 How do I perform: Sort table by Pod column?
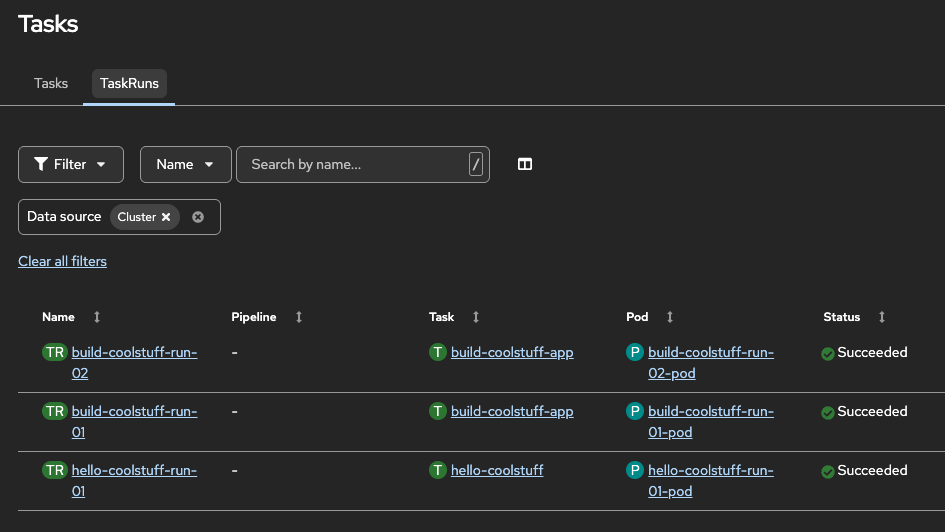(x=670, y=317)
